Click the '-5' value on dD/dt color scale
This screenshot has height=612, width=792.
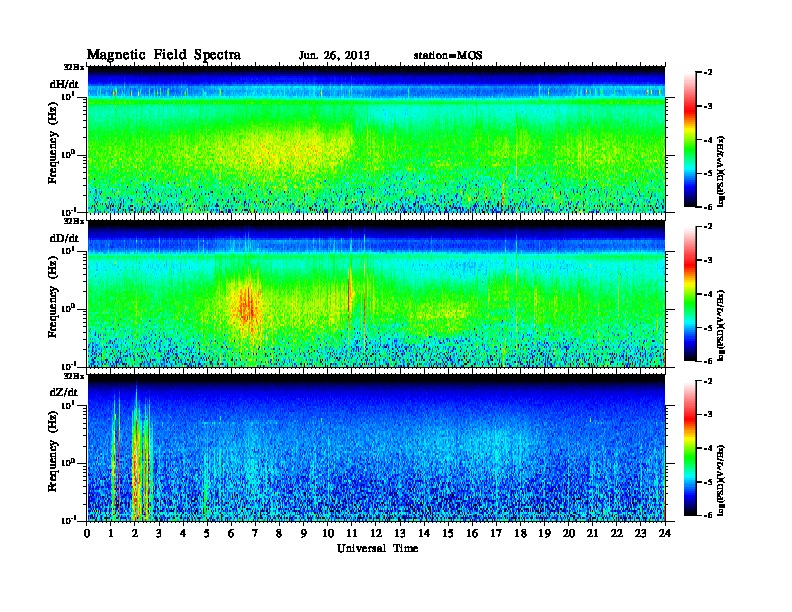coord(708,328)
